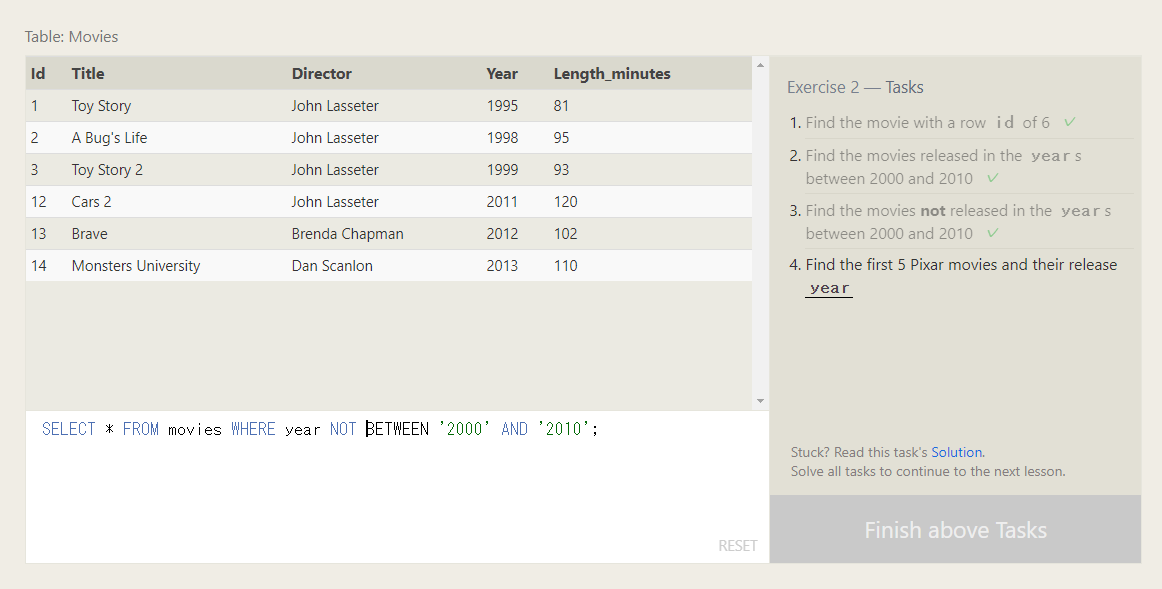Viewport: 1162px width, 589px height.
Task: Click the underlined year keyword in task 4
Action: pos(829,288)
